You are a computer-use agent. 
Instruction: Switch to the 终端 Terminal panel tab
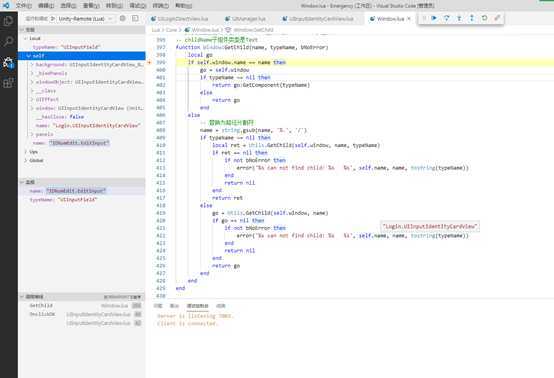point(221,306)
